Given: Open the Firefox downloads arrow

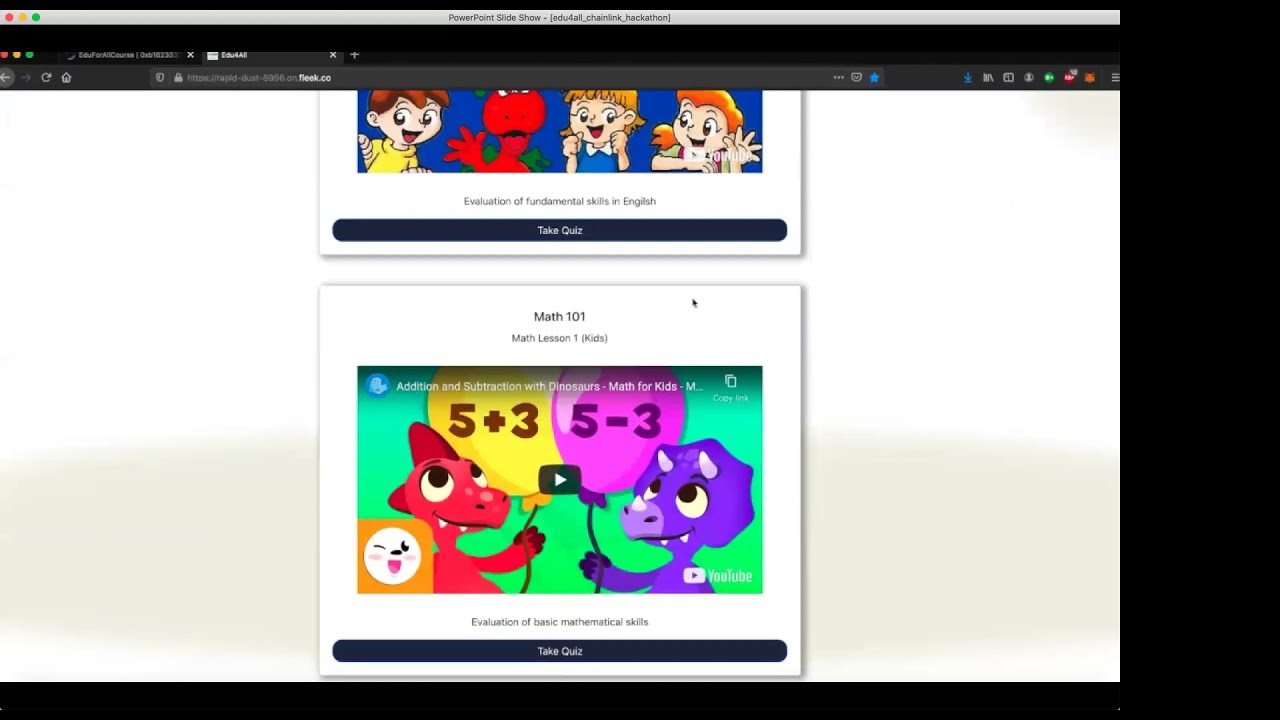Looking at the screenshot, I should 968,77.
